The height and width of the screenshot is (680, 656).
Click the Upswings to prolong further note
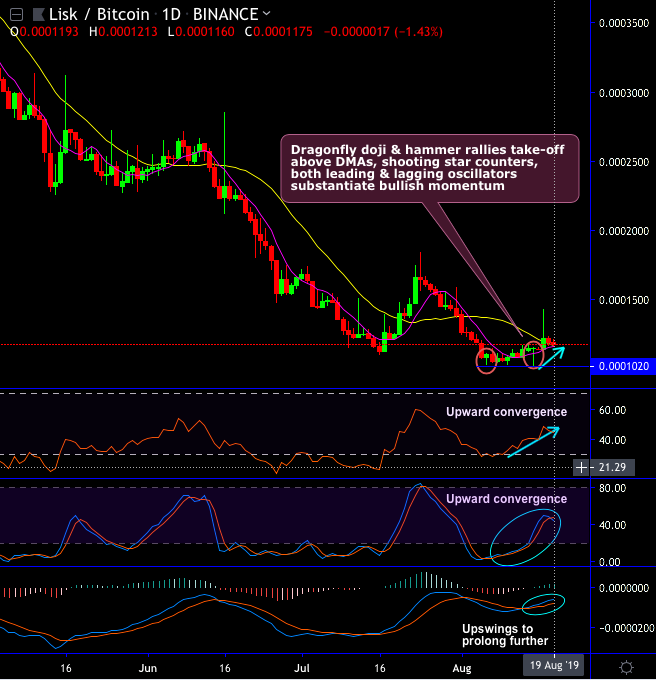pyautogui.click(x=505, y=635)
